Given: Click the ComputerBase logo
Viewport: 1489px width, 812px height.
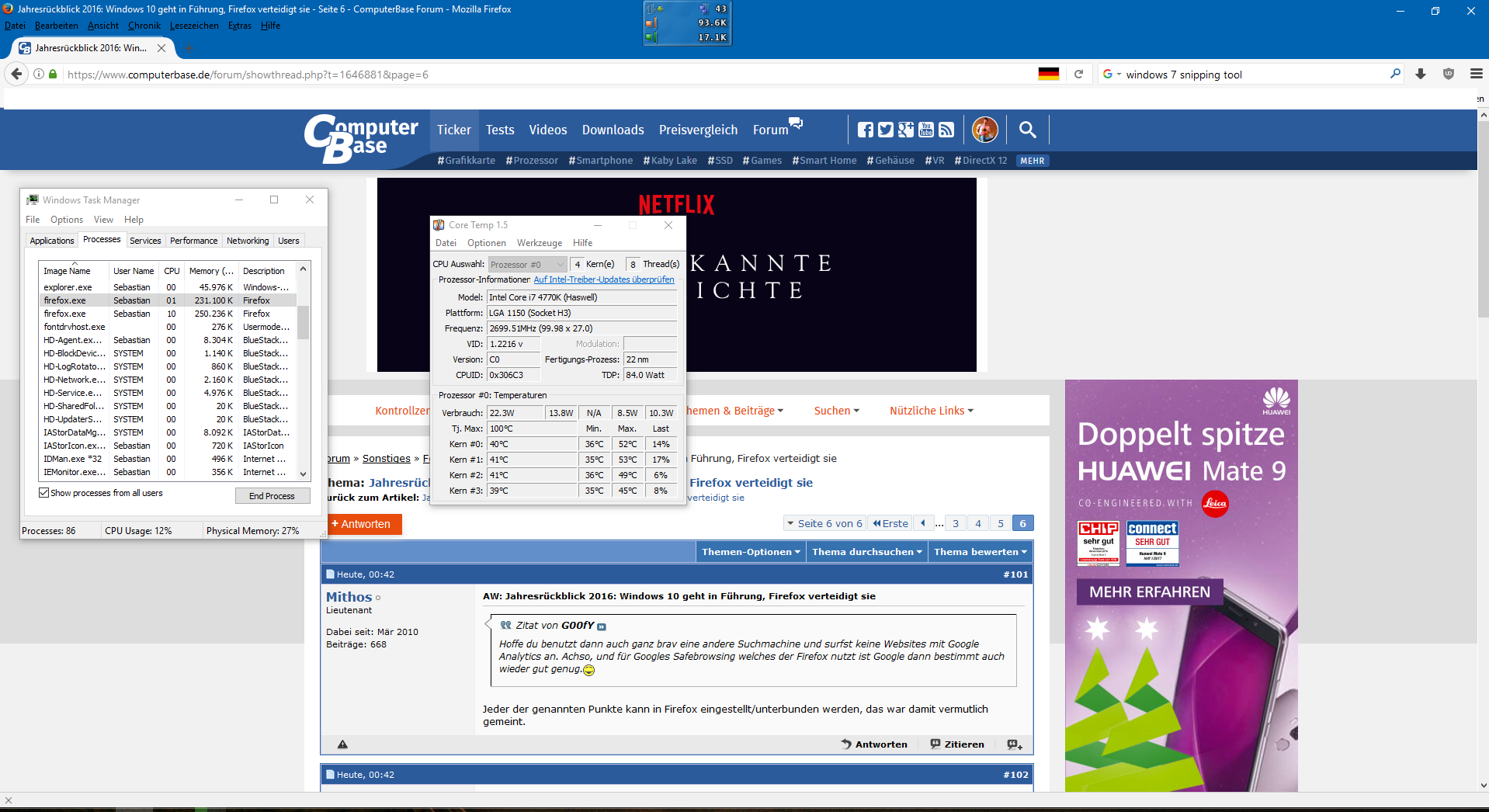Looking at the screenshot, I should click(x=361, y=138).
